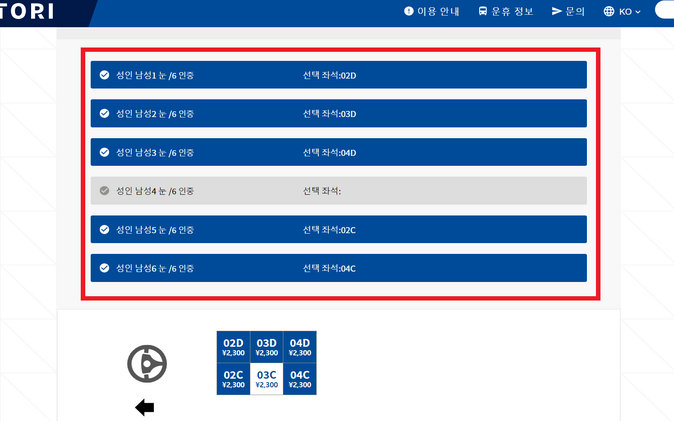Click the paper plane icon beside 문의

point(557,11)
